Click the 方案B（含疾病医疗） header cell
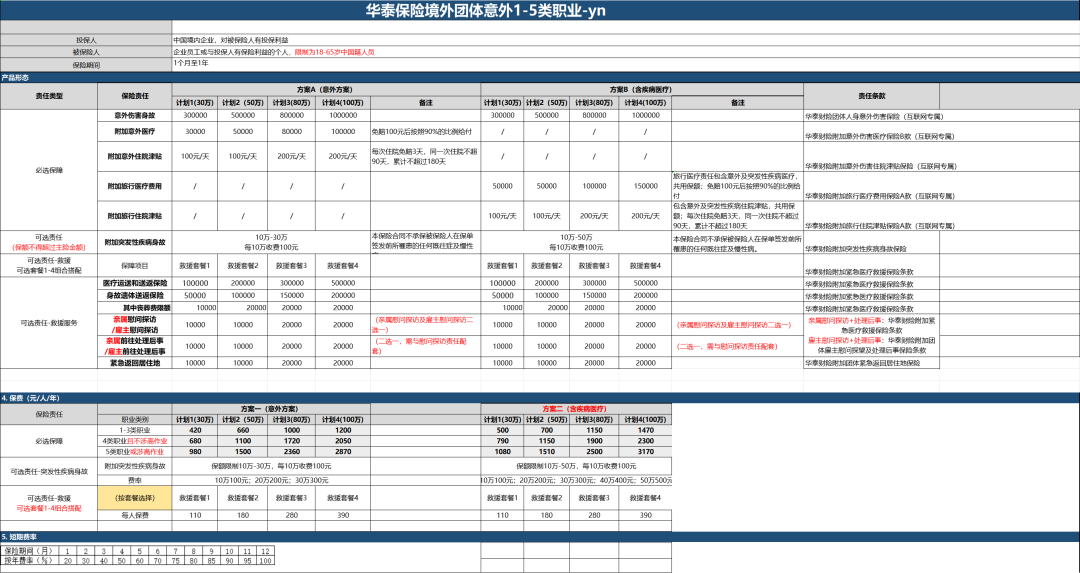 click(641, 90)
